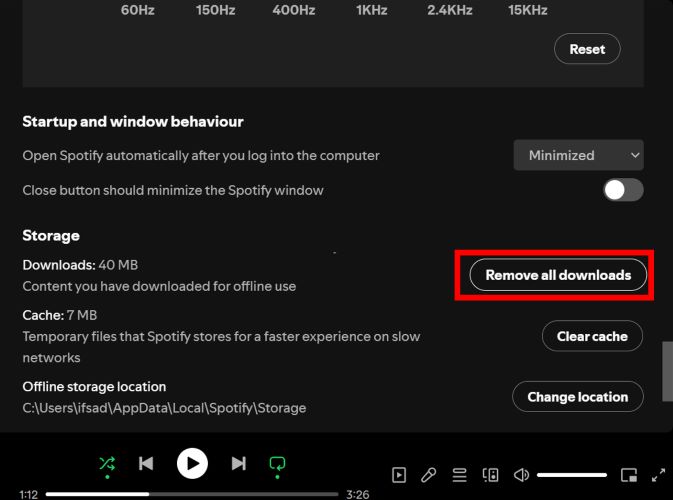Click the volume slider bar

click(x=572, y=475)
